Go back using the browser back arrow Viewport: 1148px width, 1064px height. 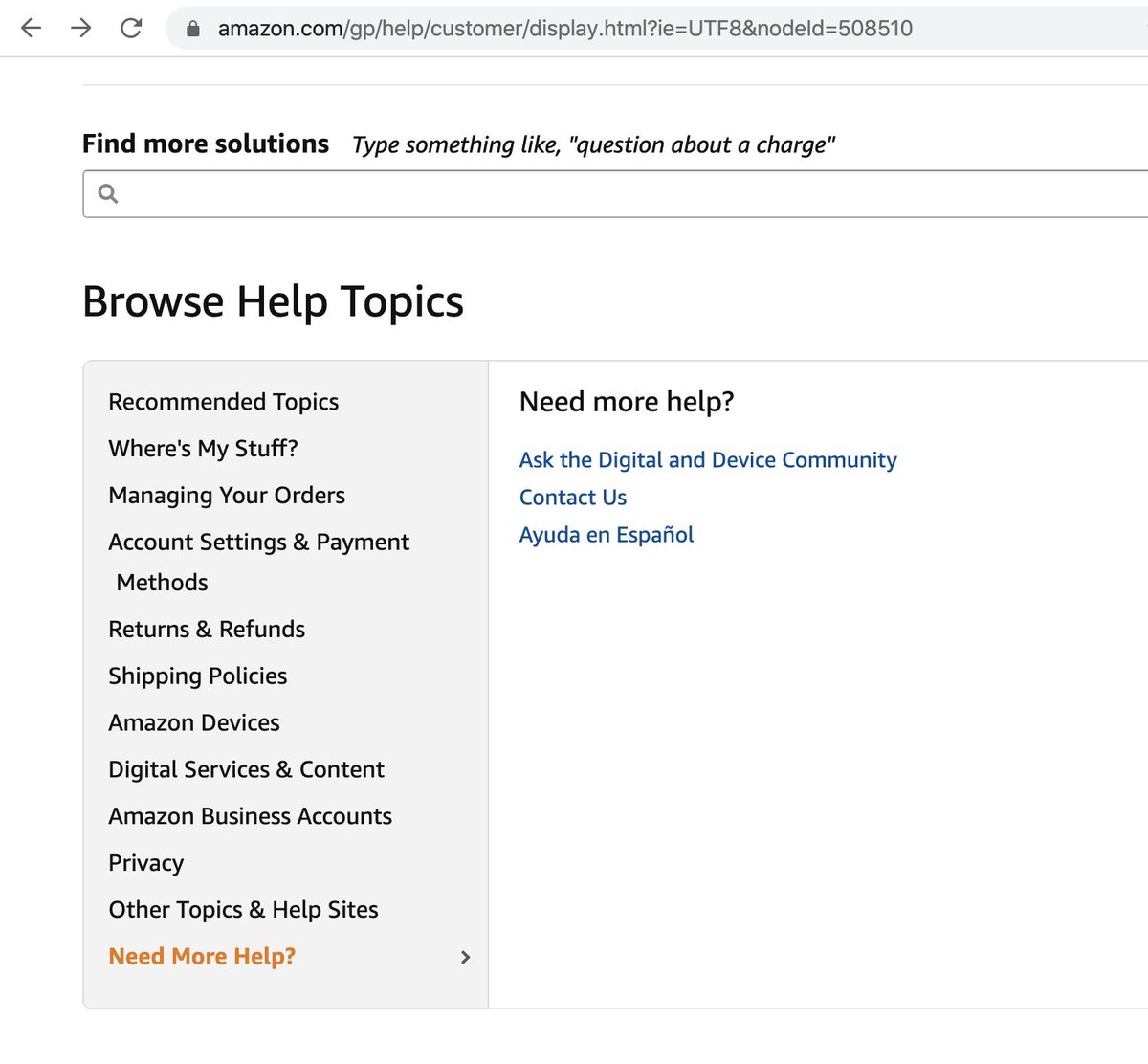[32, 28]
